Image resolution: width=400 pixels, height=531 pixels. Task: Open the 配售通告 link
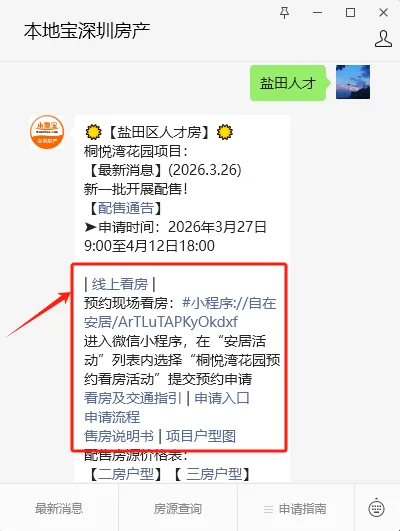point(126,208)
